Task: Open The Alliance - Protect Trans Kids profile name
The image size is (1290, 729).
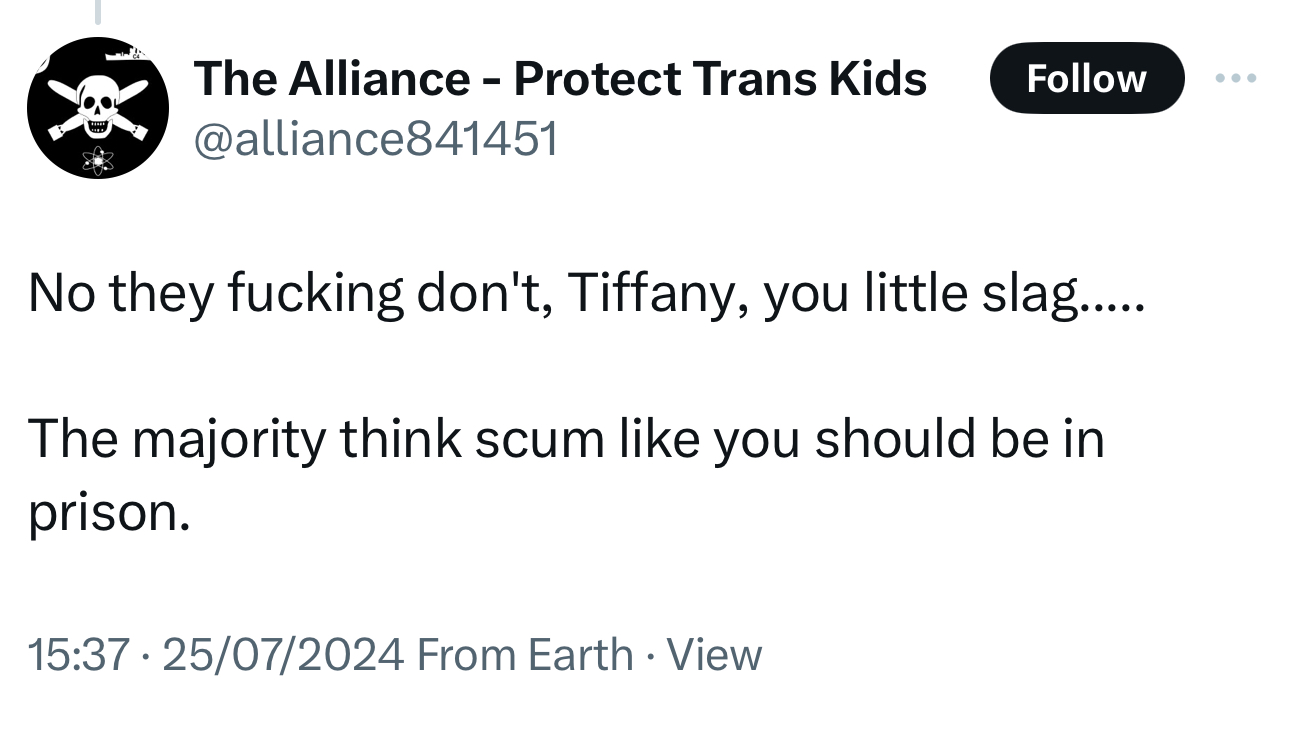Action: 560,78
